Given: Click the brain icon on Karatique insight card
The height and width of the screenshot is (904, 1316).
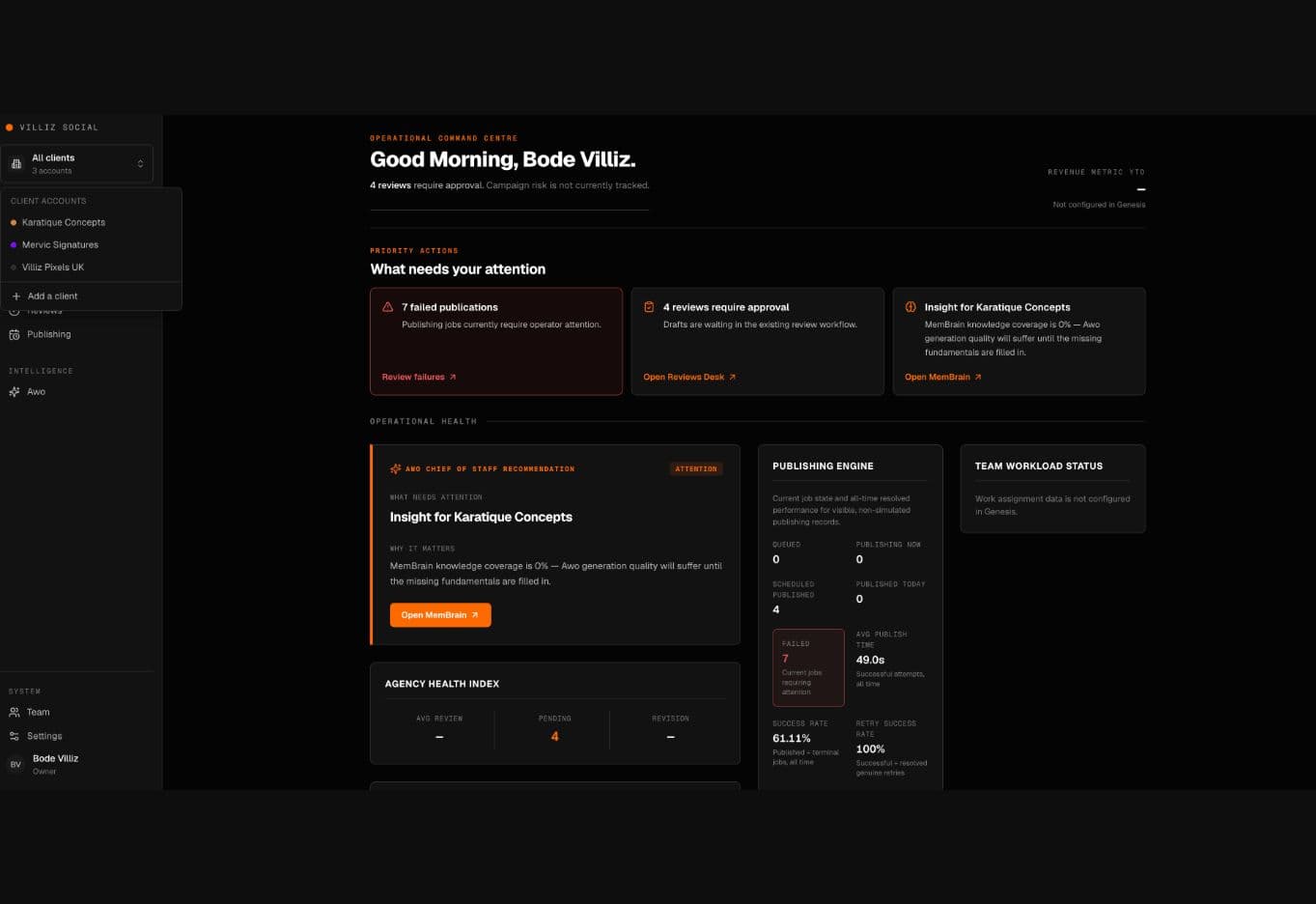Looking at the screenshot, I should [x=910, y=307].
